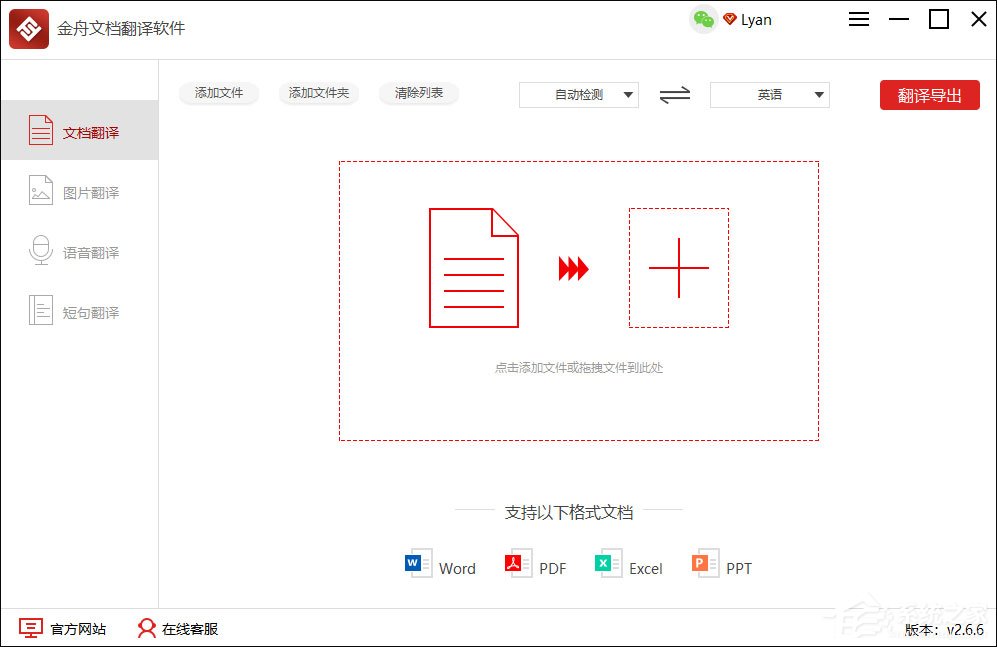Screen dimensions: 997x647
Task: Open the 自动检测 source language dropdown
Action: pos(578,94)
